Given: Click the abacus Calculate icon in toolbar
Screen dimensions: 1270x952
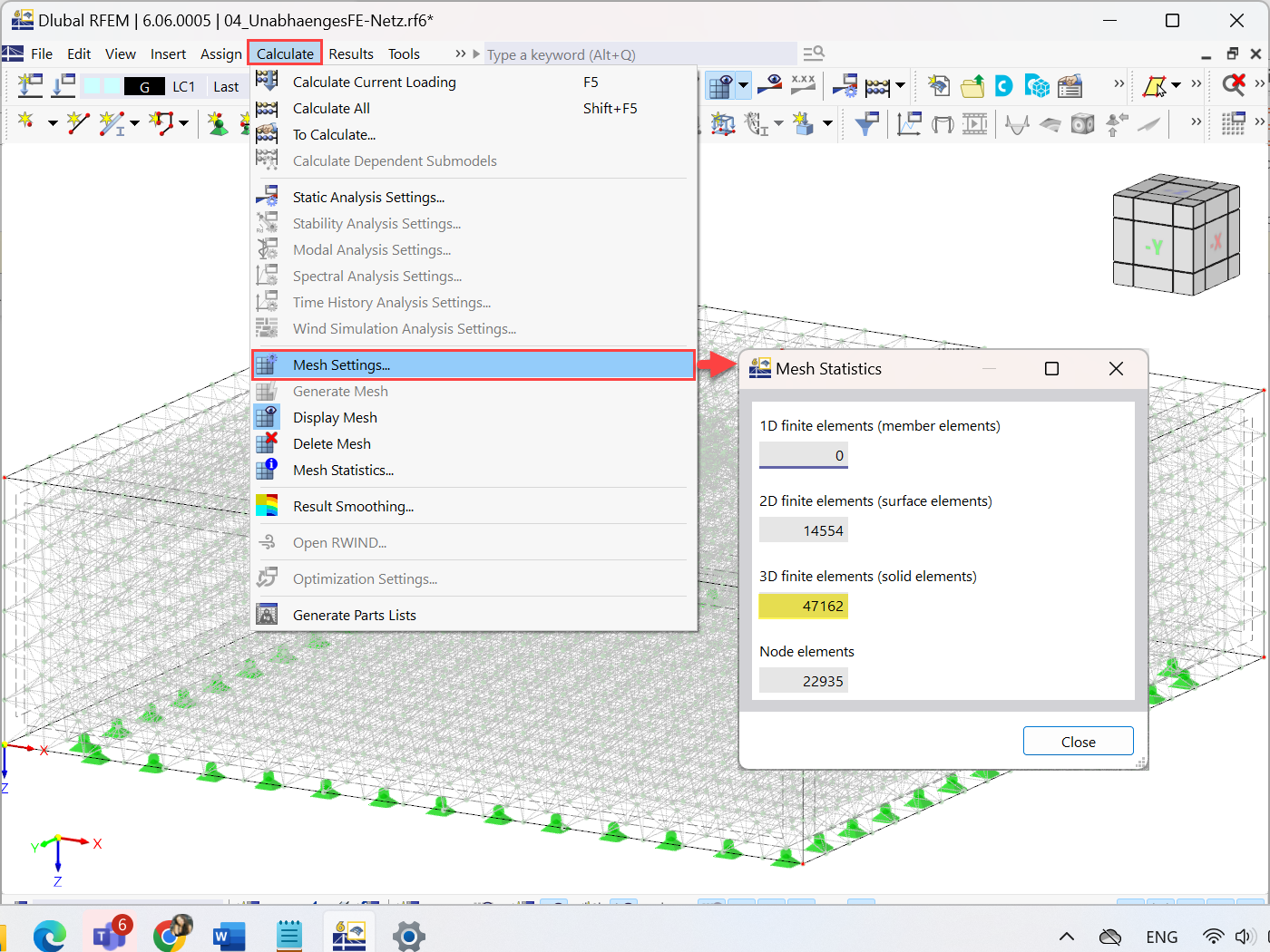Looking at the screenshot, I should (876, 85).
